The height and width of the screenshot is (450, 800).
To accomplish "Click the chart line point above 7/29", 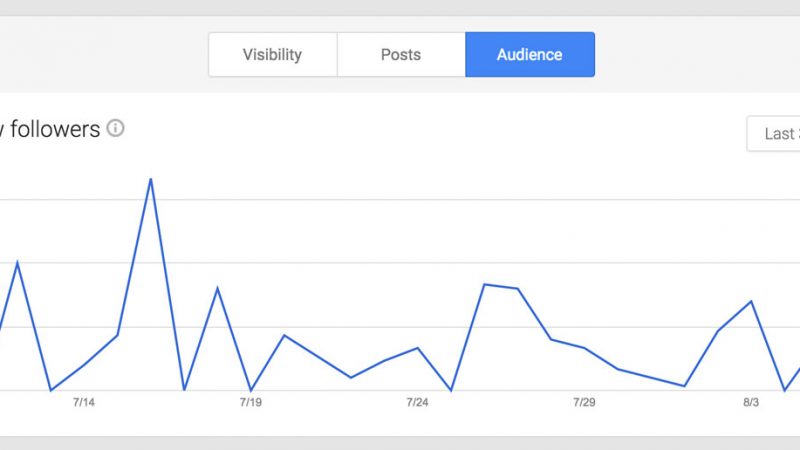I will (x=584, y=348).
